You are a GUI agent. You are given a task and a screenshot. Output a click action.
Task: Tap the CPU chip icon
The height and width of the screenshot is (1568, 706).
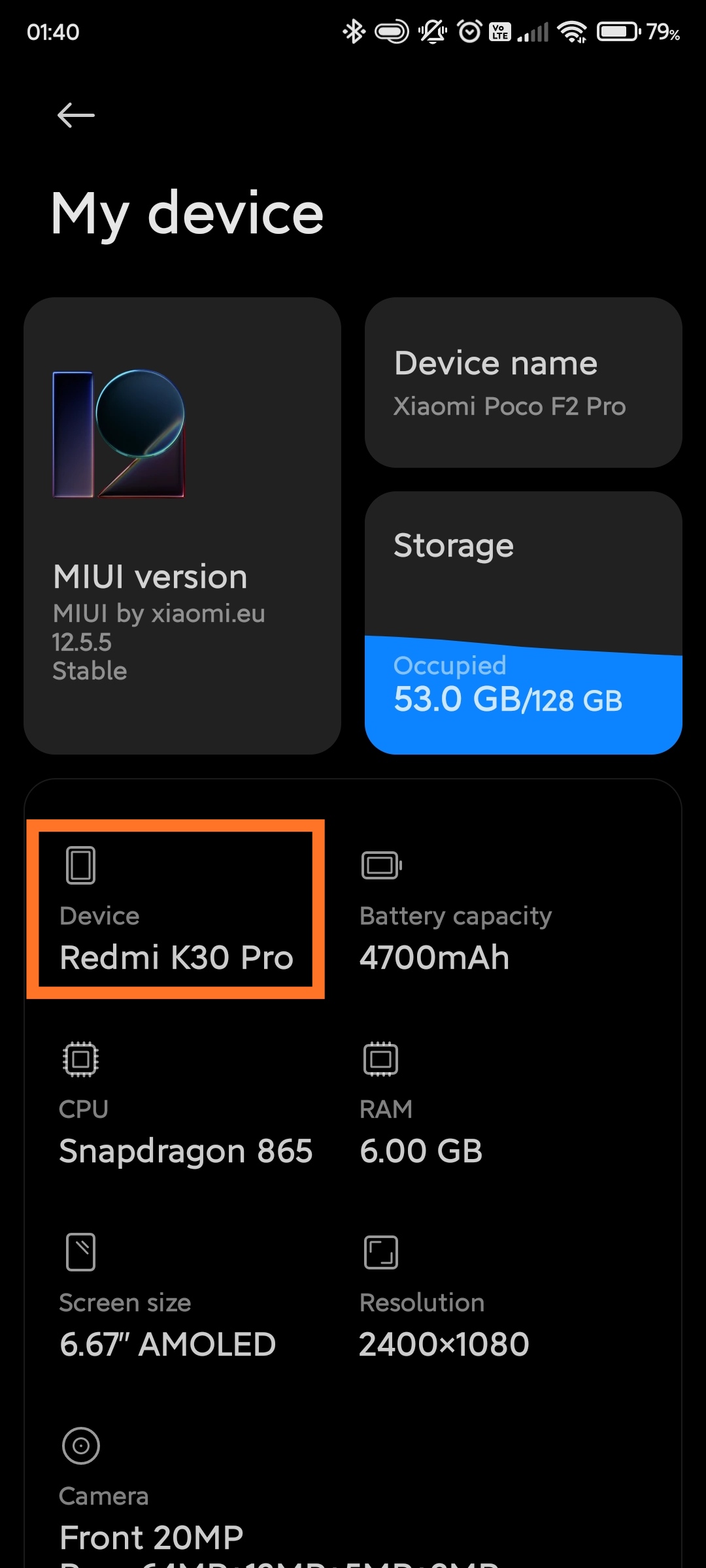pyautogui.click(x=81, y=1058)
